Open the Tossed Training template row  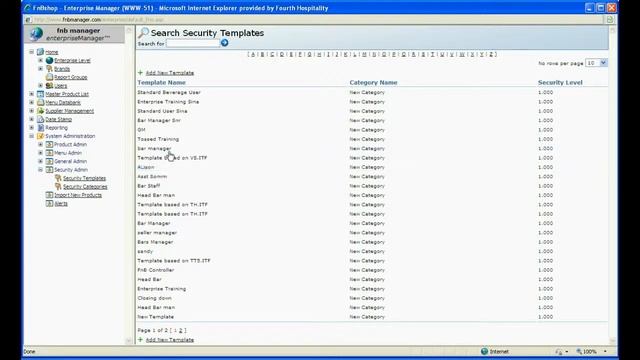(x=158, y=139)
